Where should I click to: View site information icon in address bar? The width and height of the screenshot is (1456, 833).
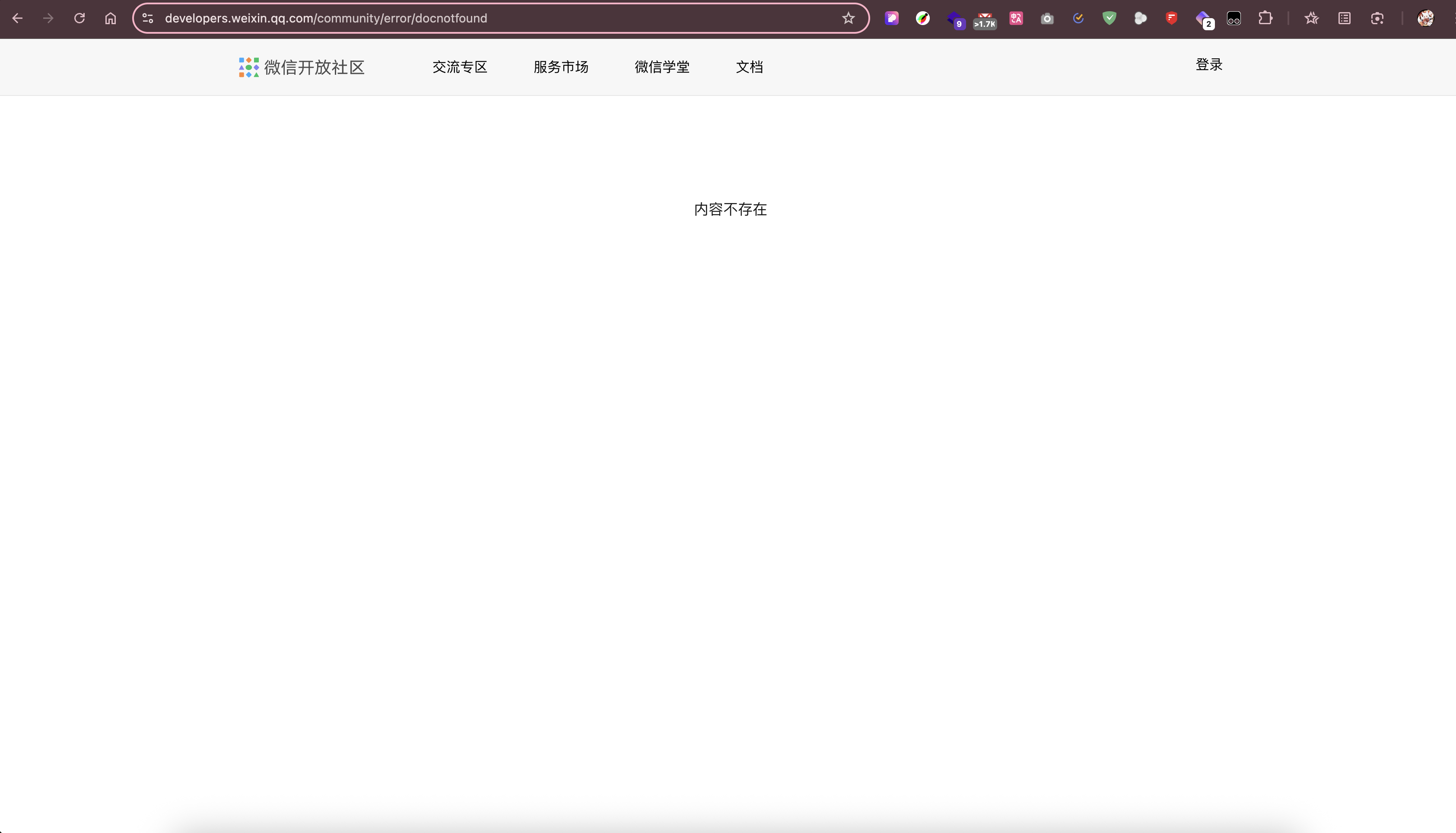pos(148,18)
